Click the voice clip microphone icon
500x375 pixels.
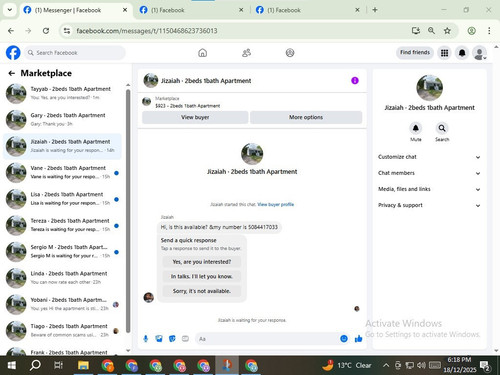pos(146,339)
